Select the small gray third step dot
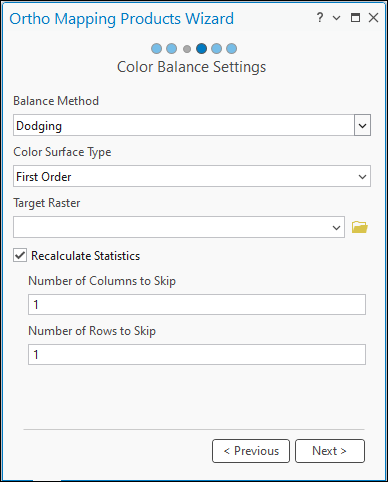This screenshot has height=482, width=388. click(x=187, y=49)
